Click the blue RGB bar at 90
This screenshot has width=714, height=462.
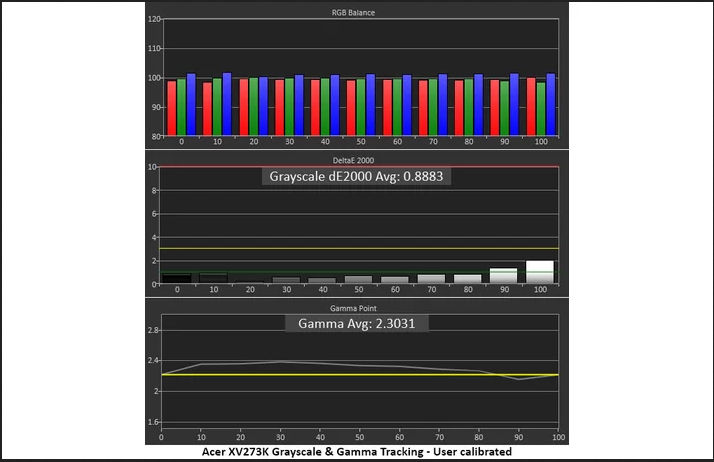click(514, 104)
